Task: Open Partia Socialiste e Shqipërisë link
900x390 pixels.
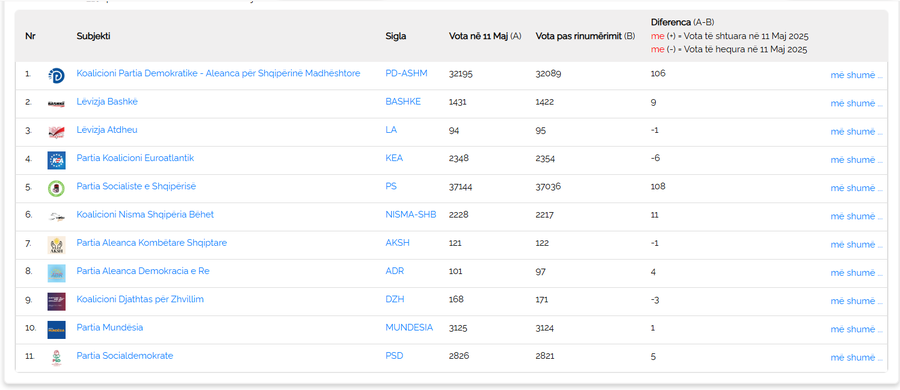Action: point(136,186)
